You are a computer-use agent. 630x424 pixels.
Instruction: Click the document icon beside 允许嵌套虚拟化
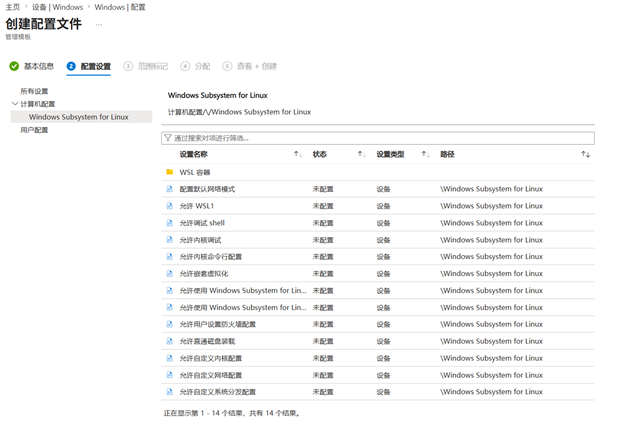[170, 274]
